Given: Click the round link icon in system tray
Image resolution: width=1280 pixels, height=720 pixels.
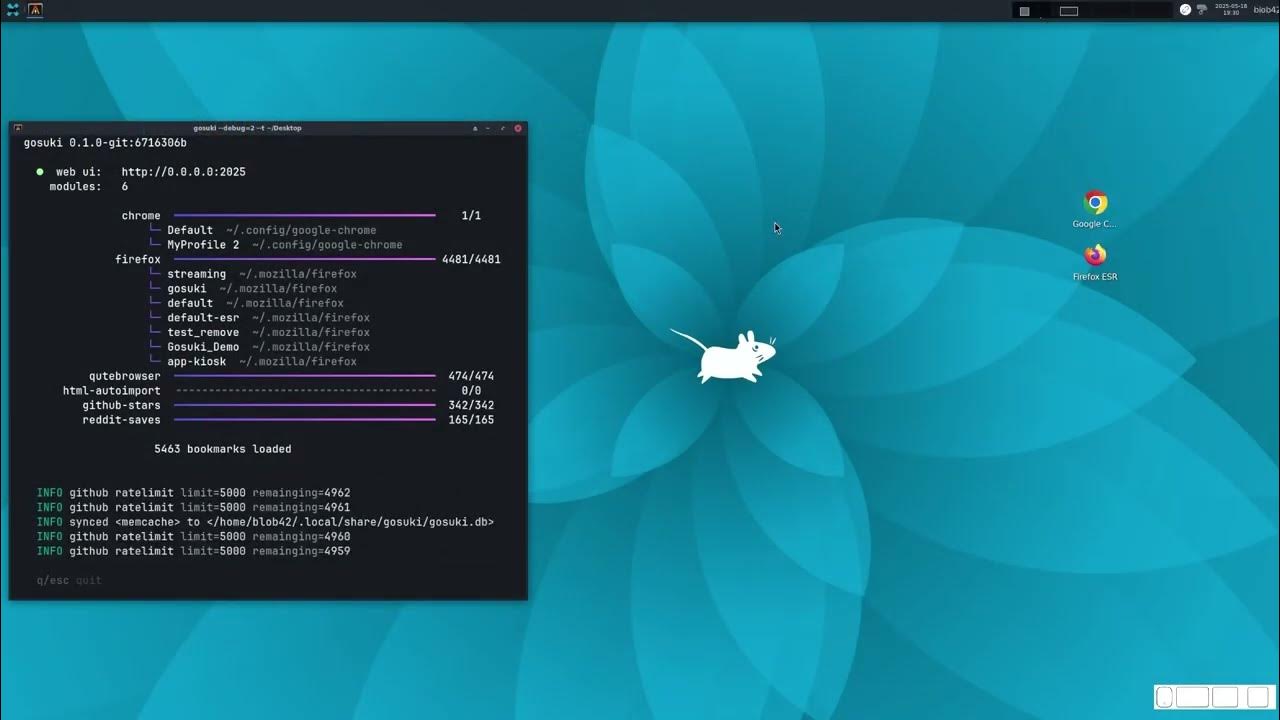Looking at the screenshot, I should tap(1185, 10).
